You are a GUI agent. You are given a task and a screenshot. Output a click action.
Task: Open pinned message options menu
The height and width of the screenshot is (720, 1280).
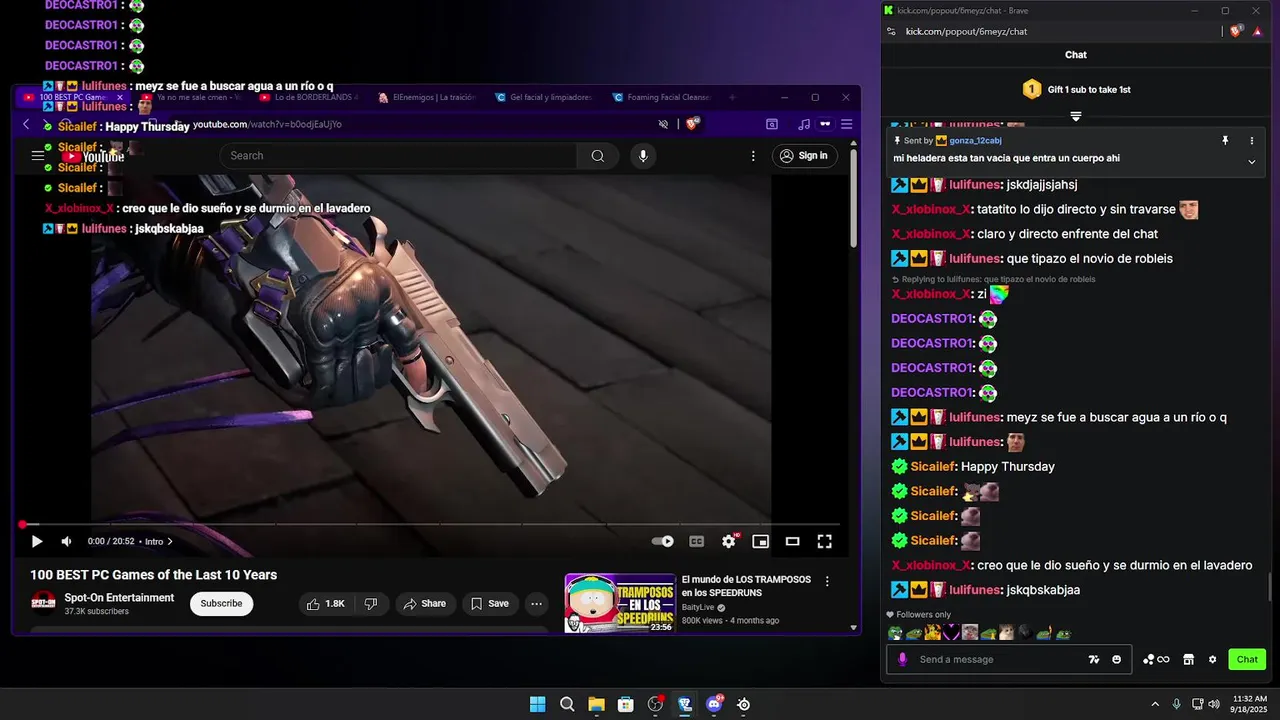pyautogui.click(x=1251, y=141)
